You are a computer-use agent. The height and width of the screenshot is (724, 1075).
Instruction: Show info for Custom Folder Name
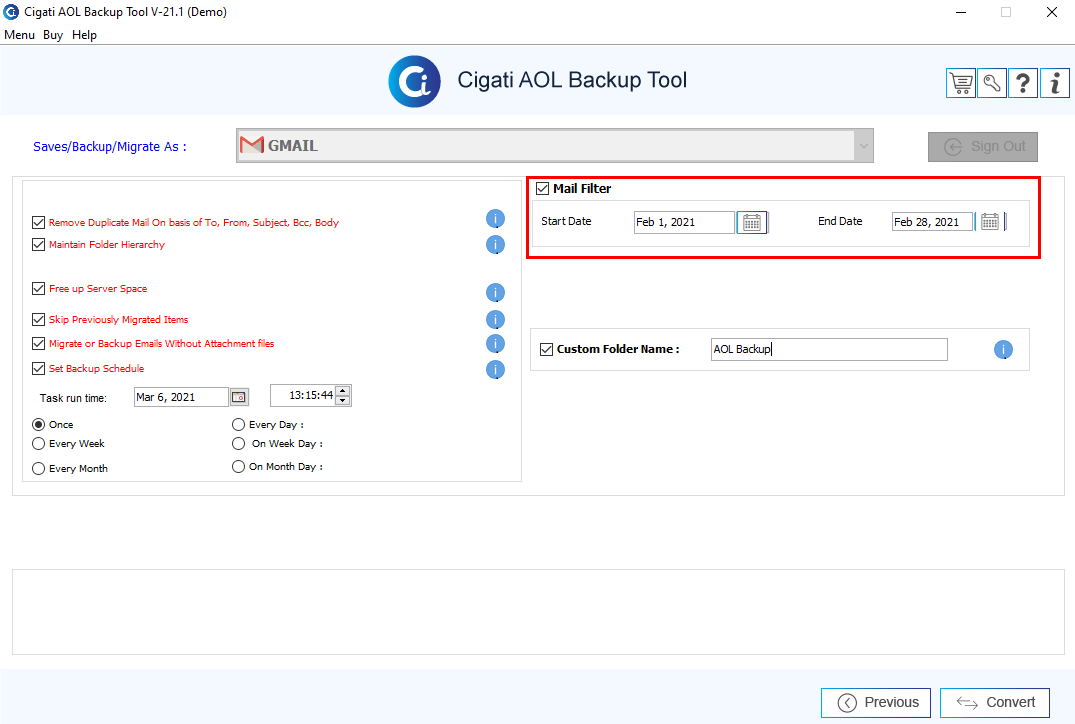tap(1003, 350)
